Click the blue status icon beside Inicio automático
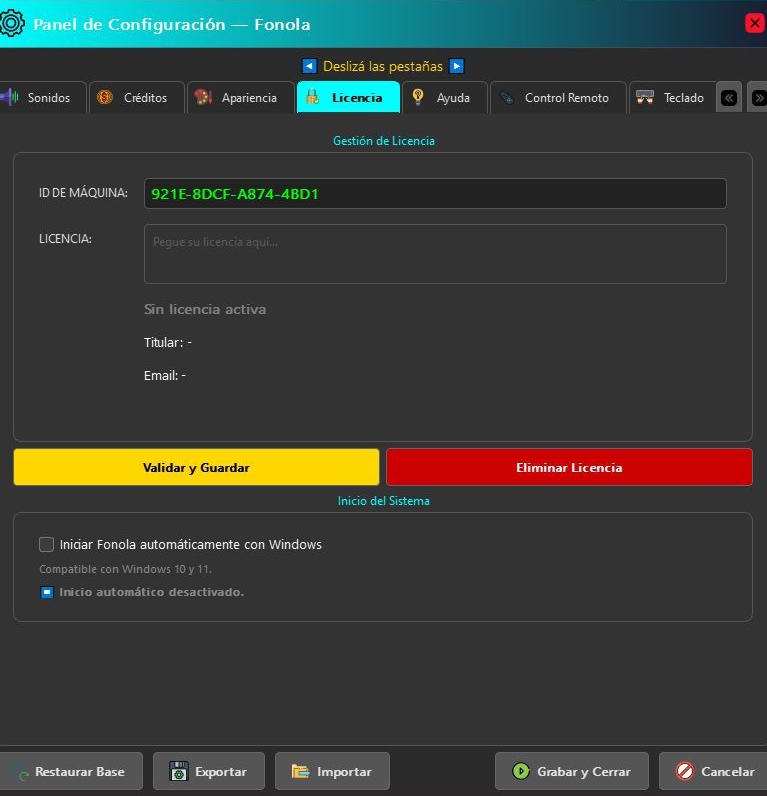This screenshot has width=767, height=796. pos(47,592)
